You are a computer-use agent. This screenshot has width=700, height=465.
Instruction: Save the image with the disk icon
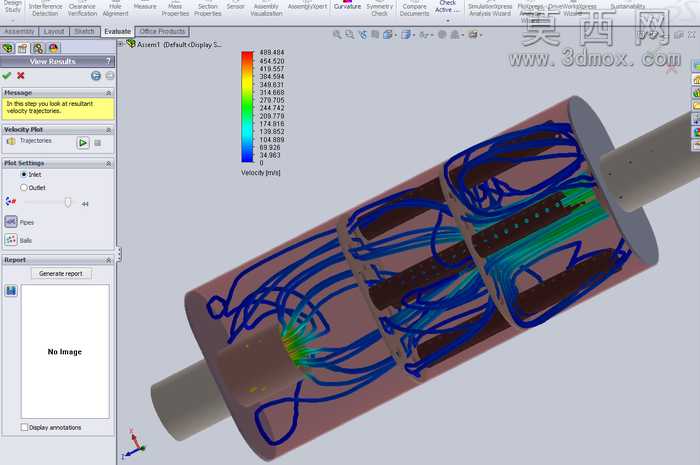pyautogui.click(x=11, y=291)
